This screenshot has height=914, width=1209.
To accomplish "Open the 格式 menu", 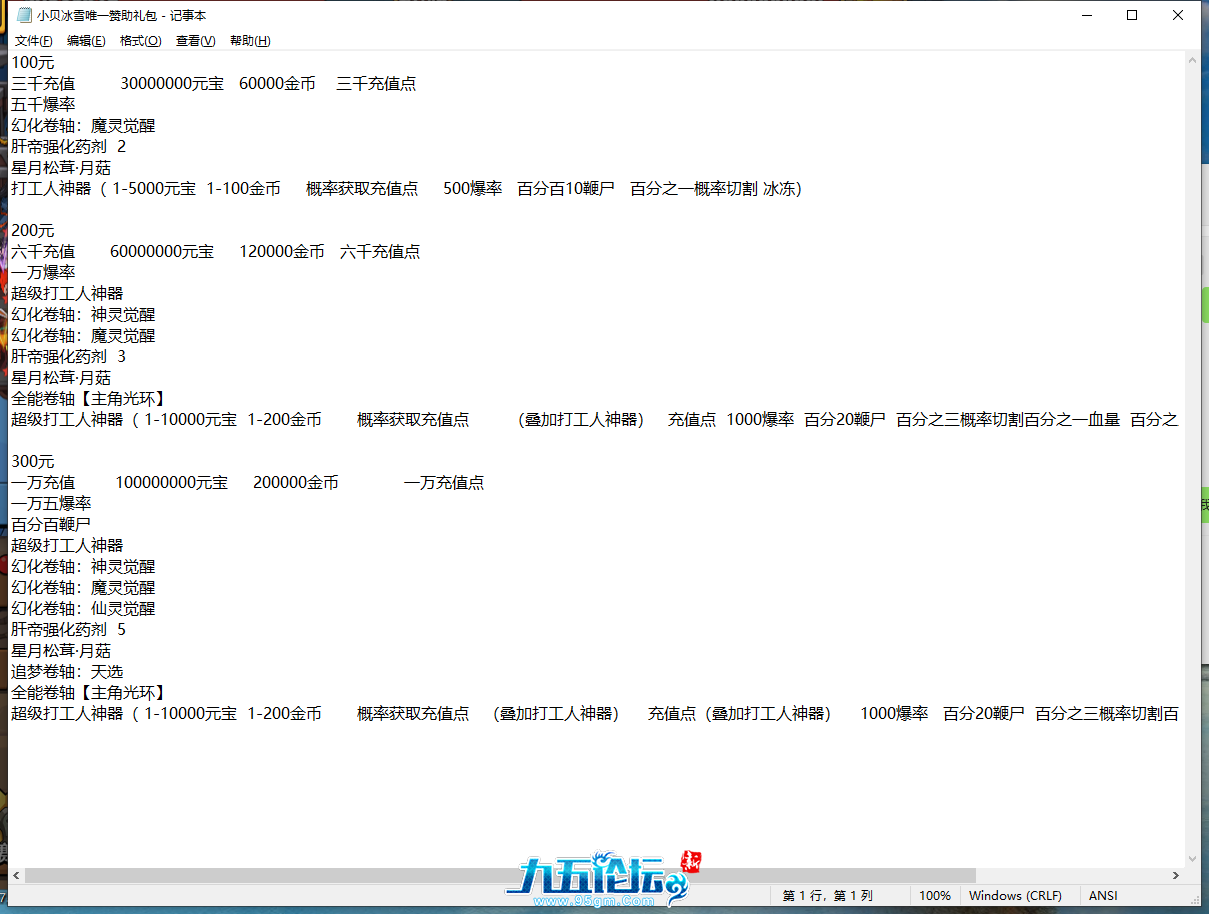I will [x=140, y=41].
